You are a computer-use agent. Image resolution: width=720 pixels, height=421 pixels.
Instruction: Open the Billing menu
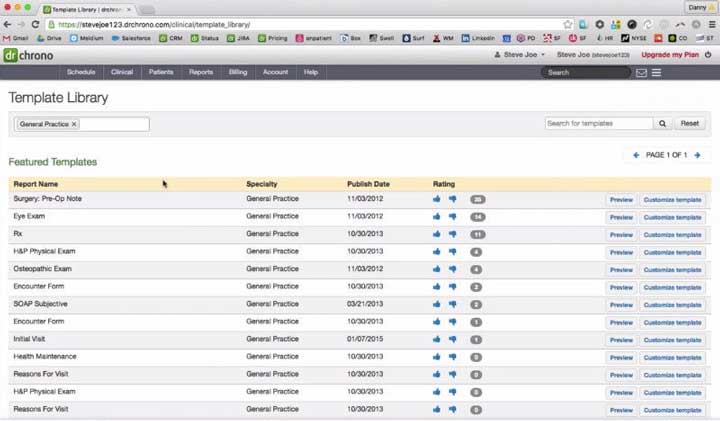pyautogui.click(x=238, y=72)
